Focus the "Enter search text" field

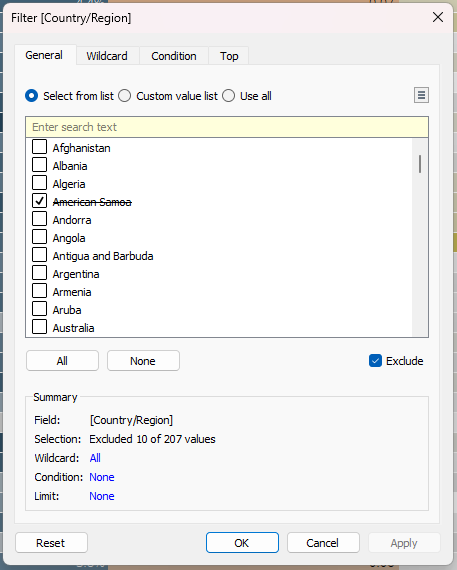227,127
